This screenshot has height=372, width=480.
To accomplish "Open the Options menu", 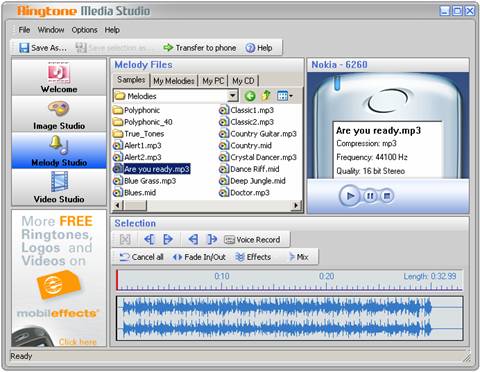I will coord(84,30).
